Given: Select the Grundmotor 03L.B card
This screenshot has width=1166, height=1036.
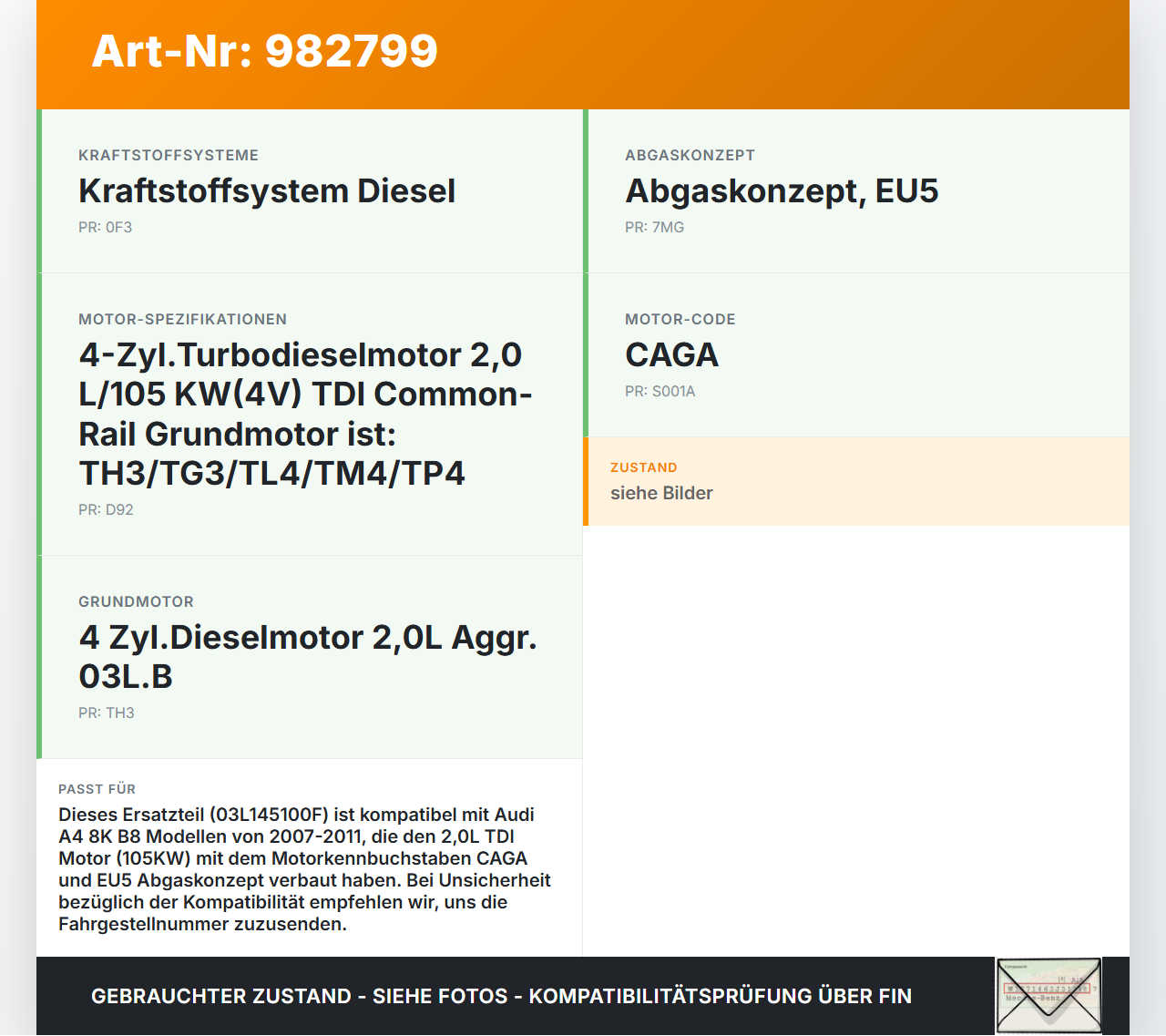Looking at the screenshot, I should (310, 656).
